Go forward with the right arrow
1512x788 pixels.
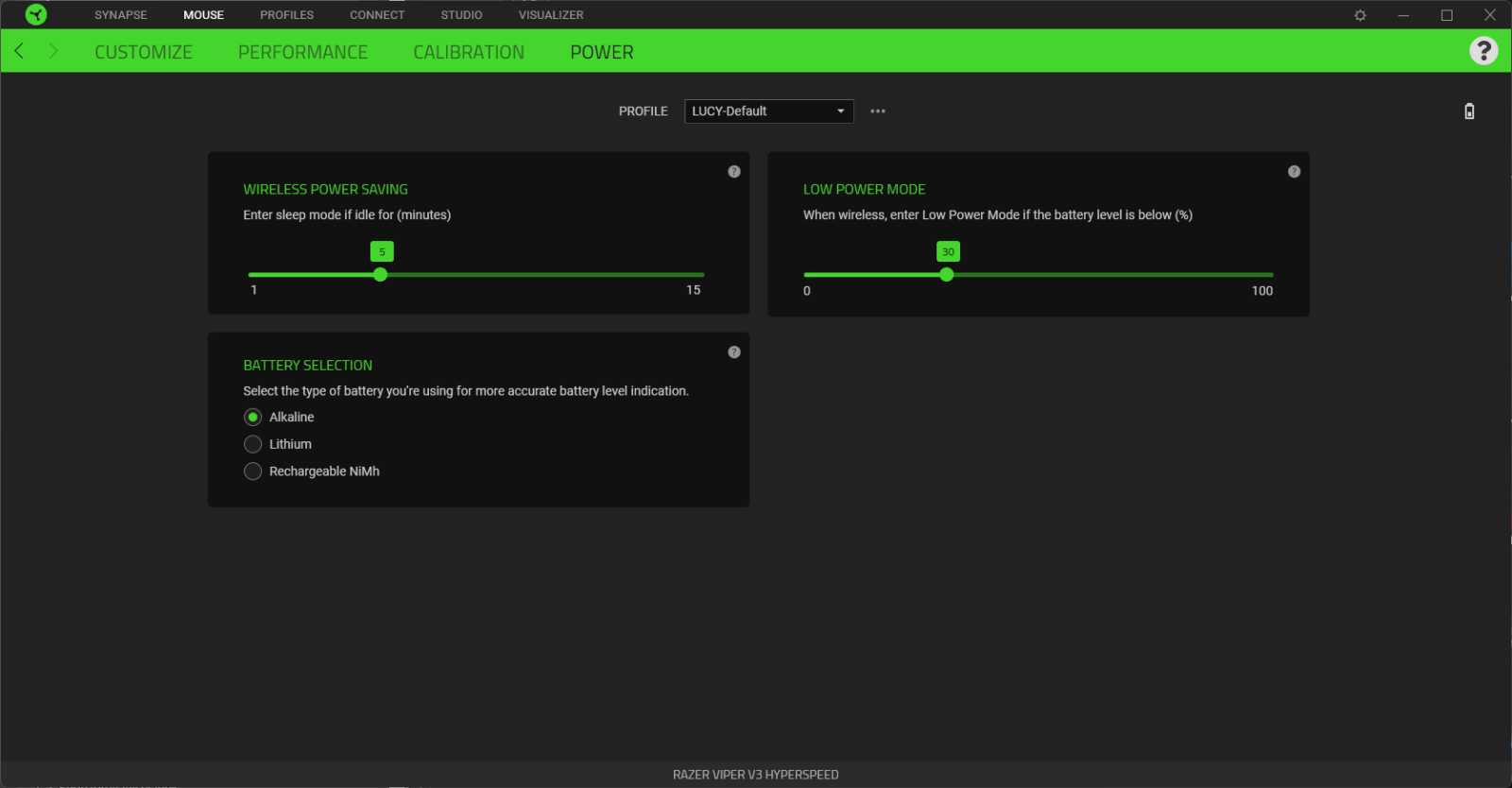pyautogui.click(x=53, y=51)
